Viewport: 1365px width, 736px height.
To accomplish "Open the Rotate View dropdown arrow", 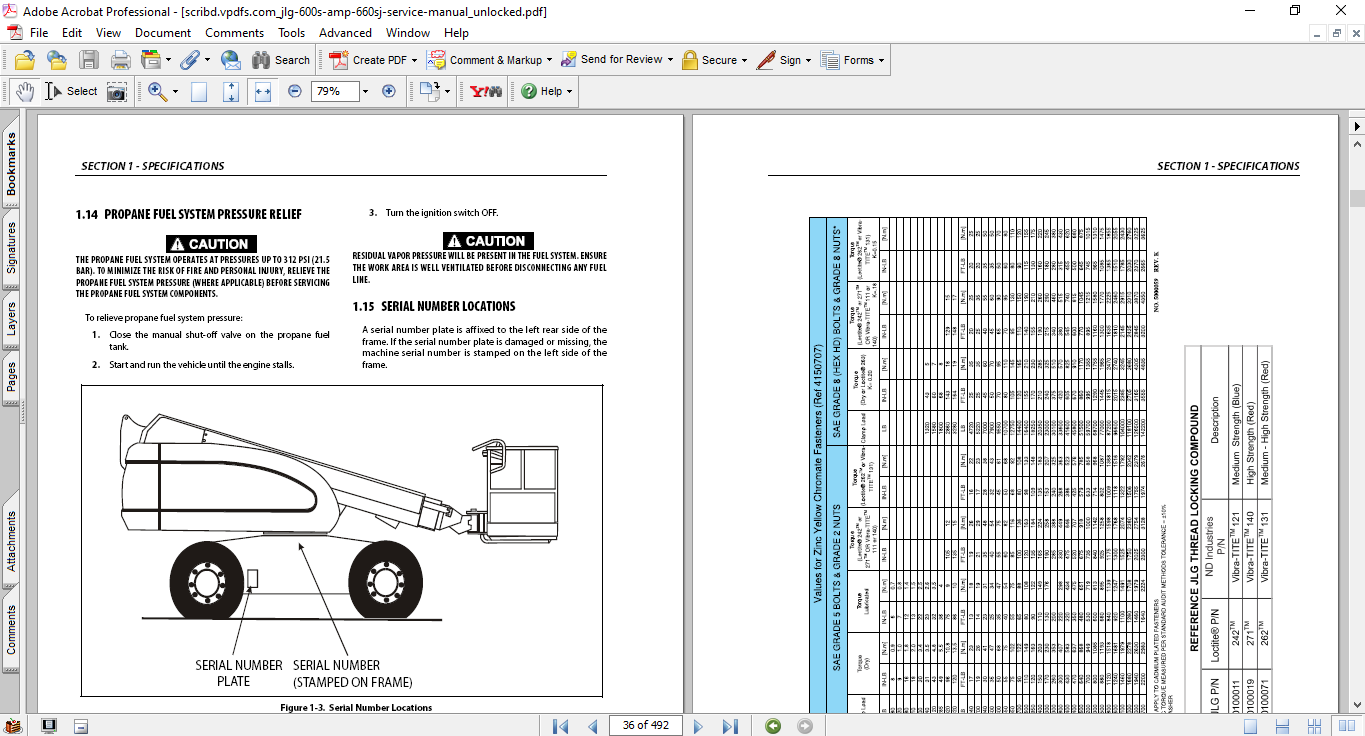I will click(x=449, y=92).
